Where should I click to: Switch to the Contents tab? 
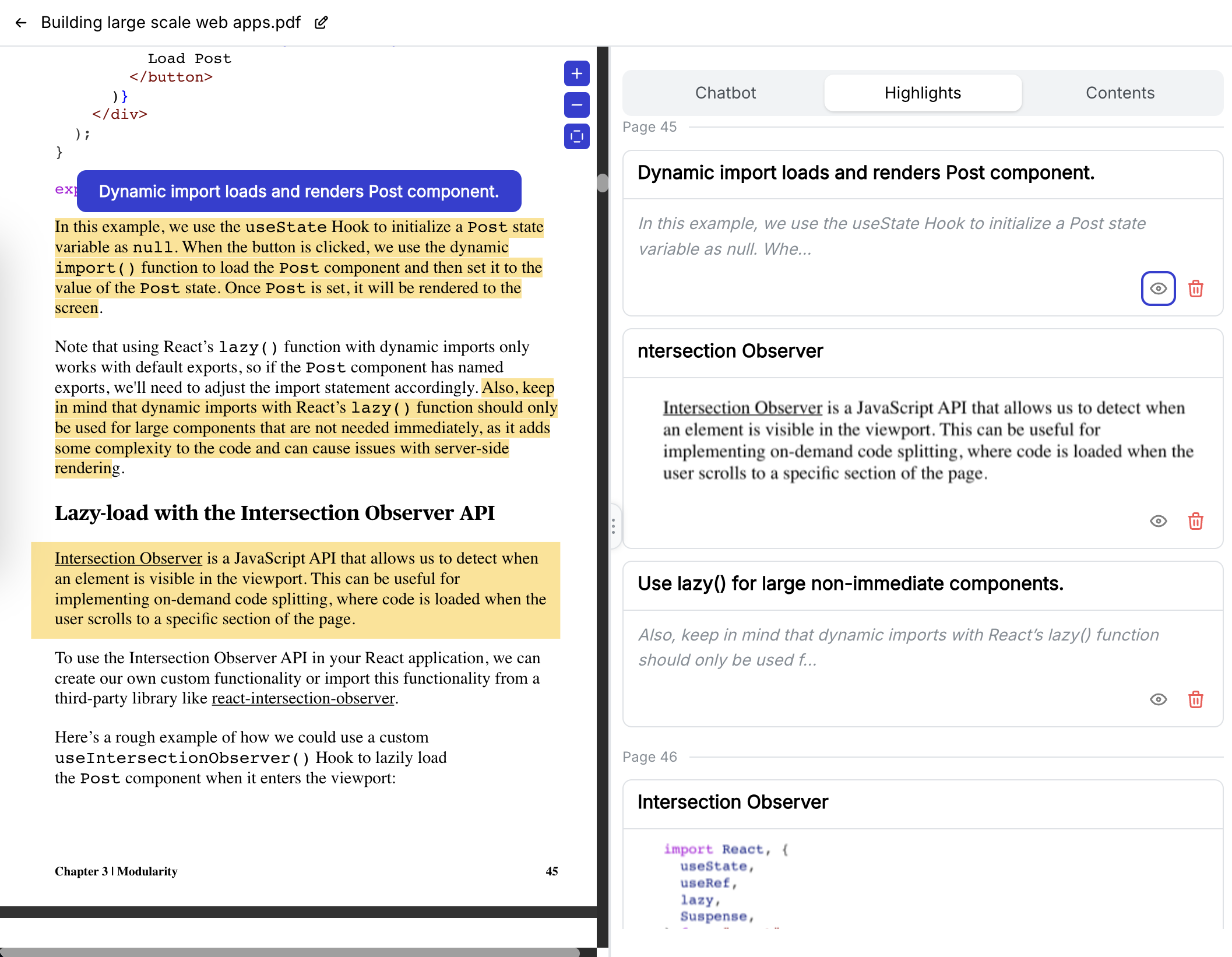click(1120, 93)
